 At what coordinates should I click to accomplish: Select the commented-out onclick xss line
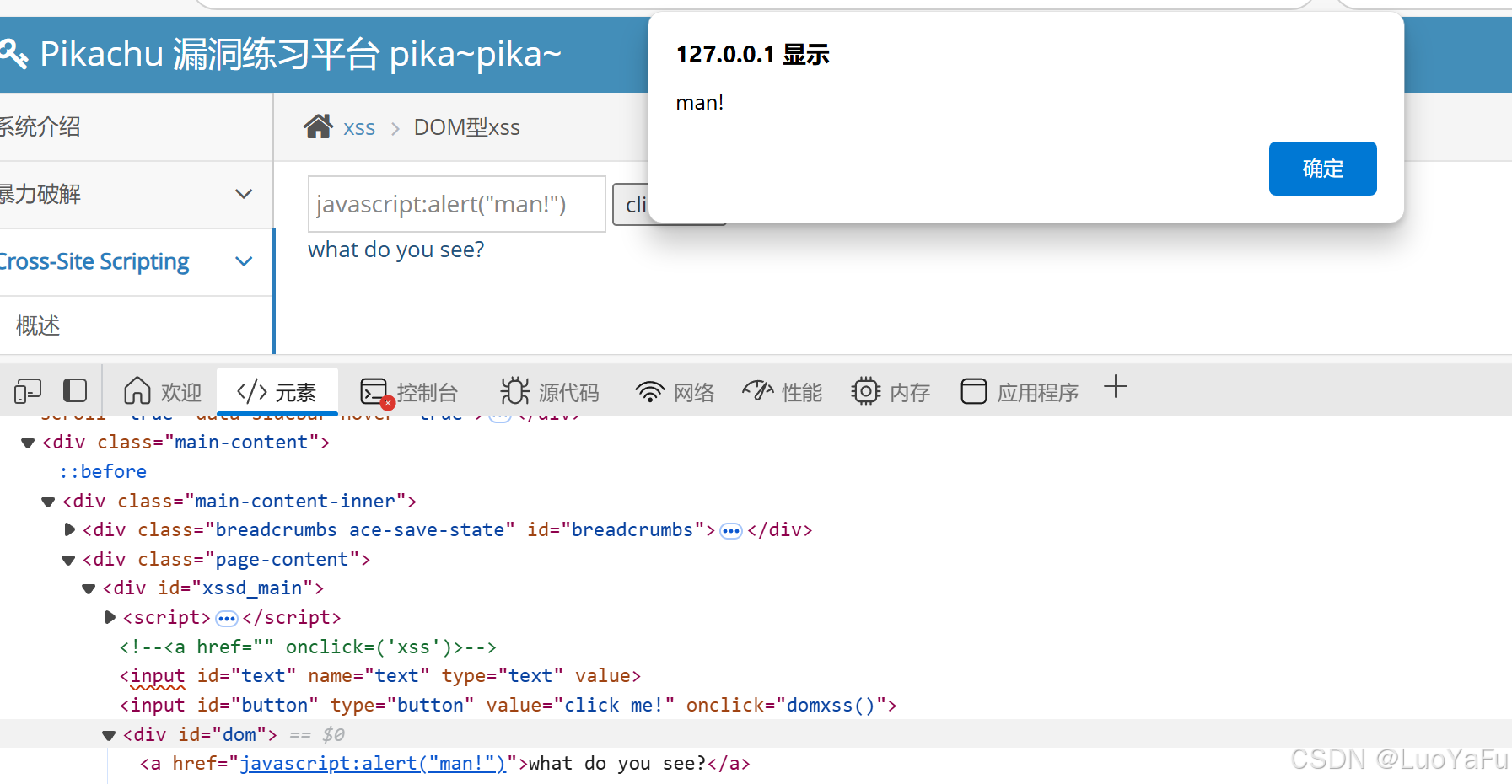[308, 647]
